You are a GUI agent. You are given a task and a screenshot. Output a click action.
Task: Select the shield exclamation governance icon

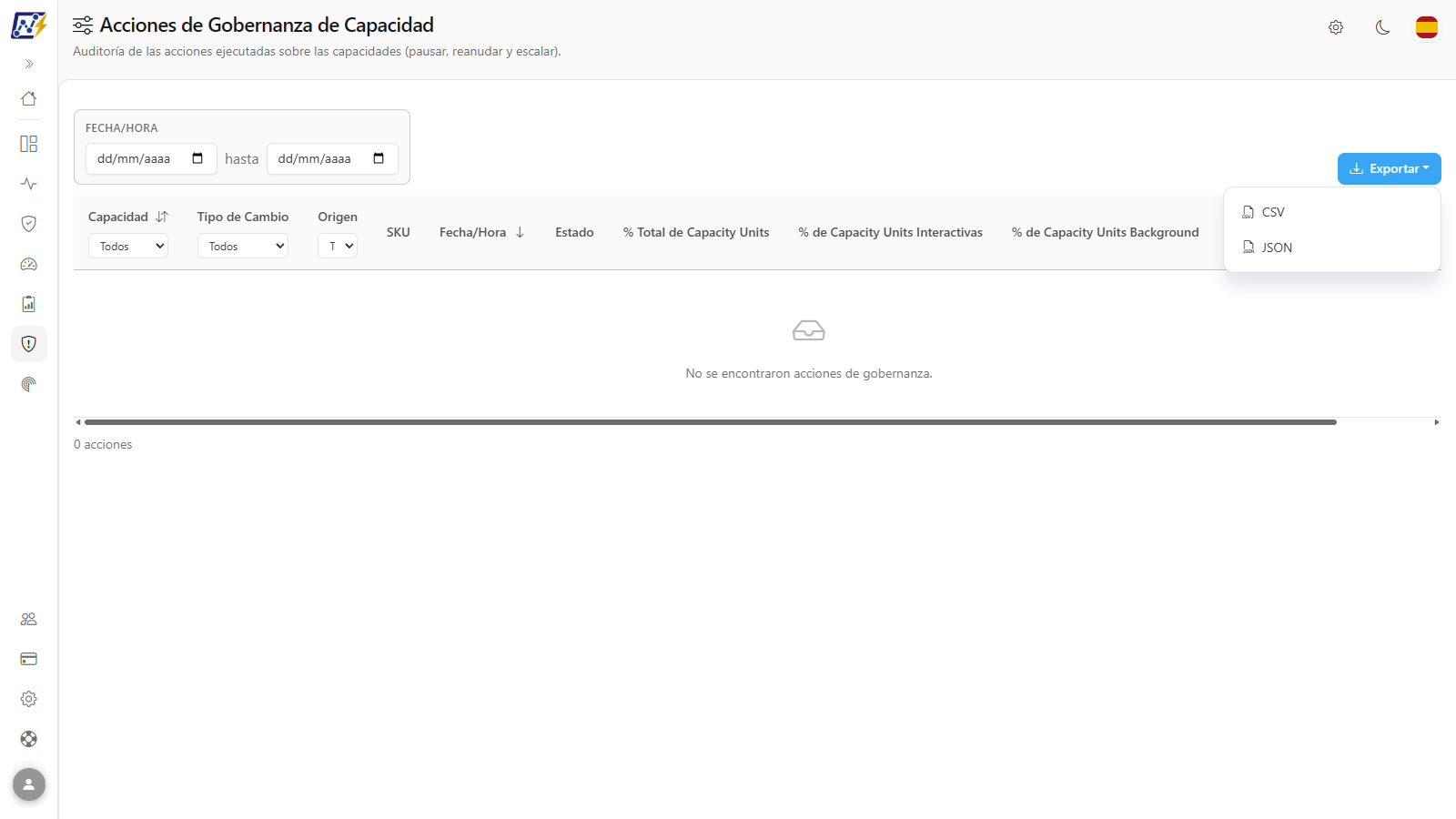(29, 344)
